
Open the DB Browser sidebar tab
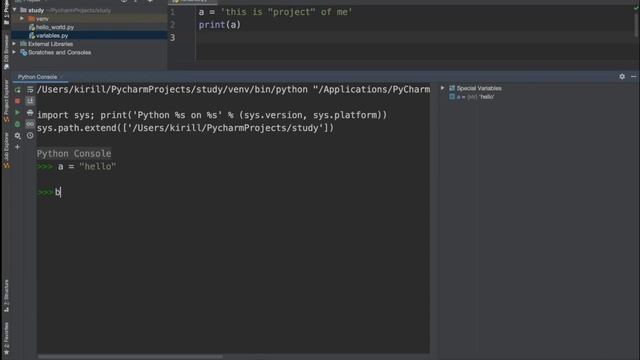pos(6,52)
